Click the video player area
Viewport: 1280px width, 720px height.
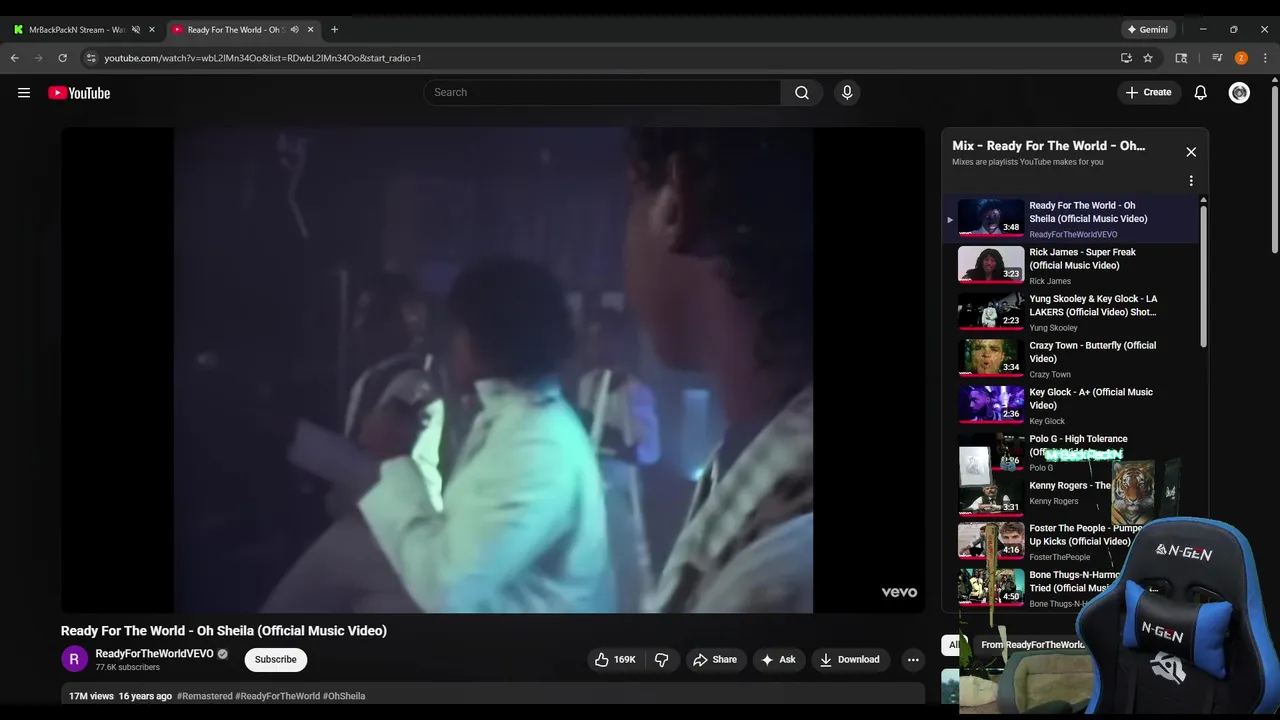[x=493, y=370]
